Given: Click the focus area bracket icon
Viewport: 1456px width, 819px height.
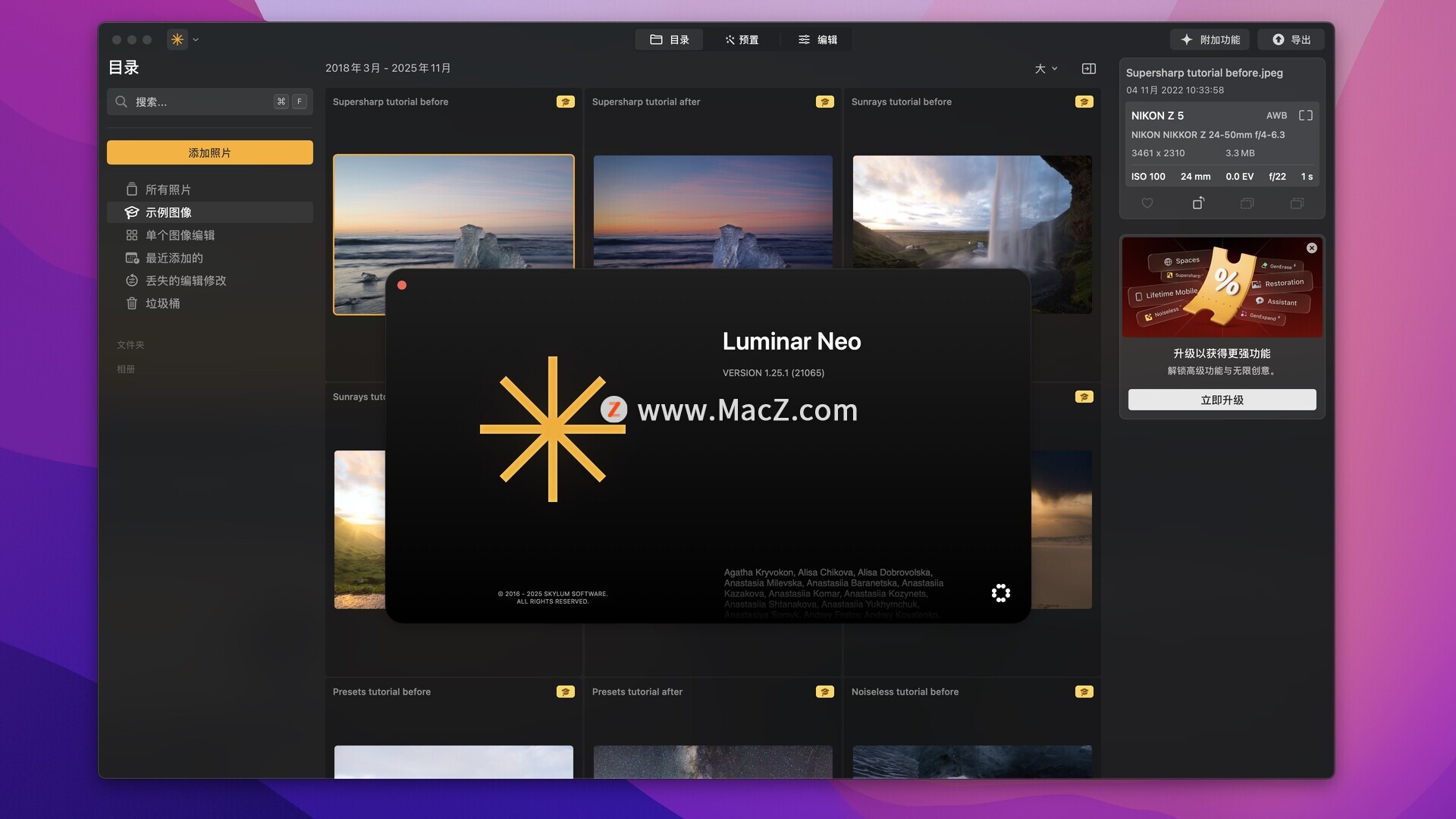Looking at the screenshot, I should pos(1305,115).
